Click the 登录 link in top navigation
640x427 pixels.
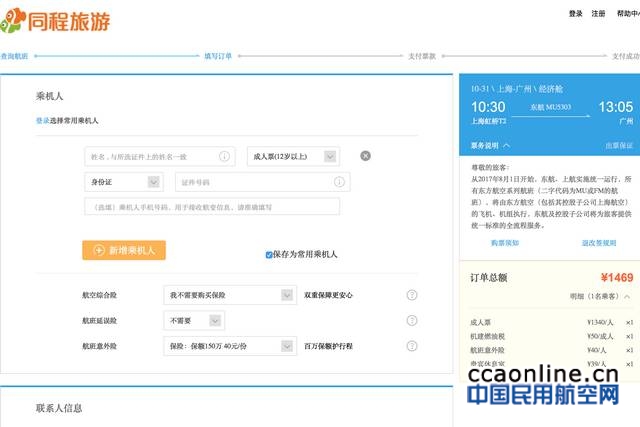pyautogui.click(x=575, y=14)
